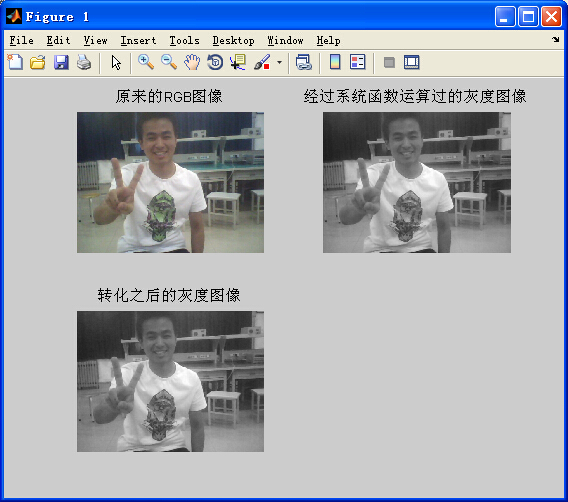This screenshot has width=568, height=502.
Task: Enable the Rotate 3D tool
Action: tap(215, 62)
